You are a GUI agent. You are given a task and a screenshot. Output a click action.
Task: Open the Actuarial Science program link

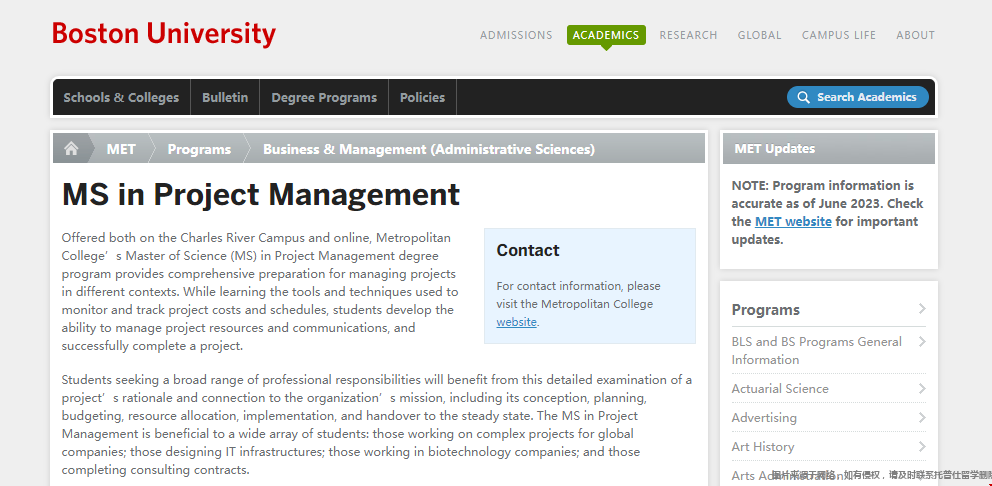pos(780,389)
